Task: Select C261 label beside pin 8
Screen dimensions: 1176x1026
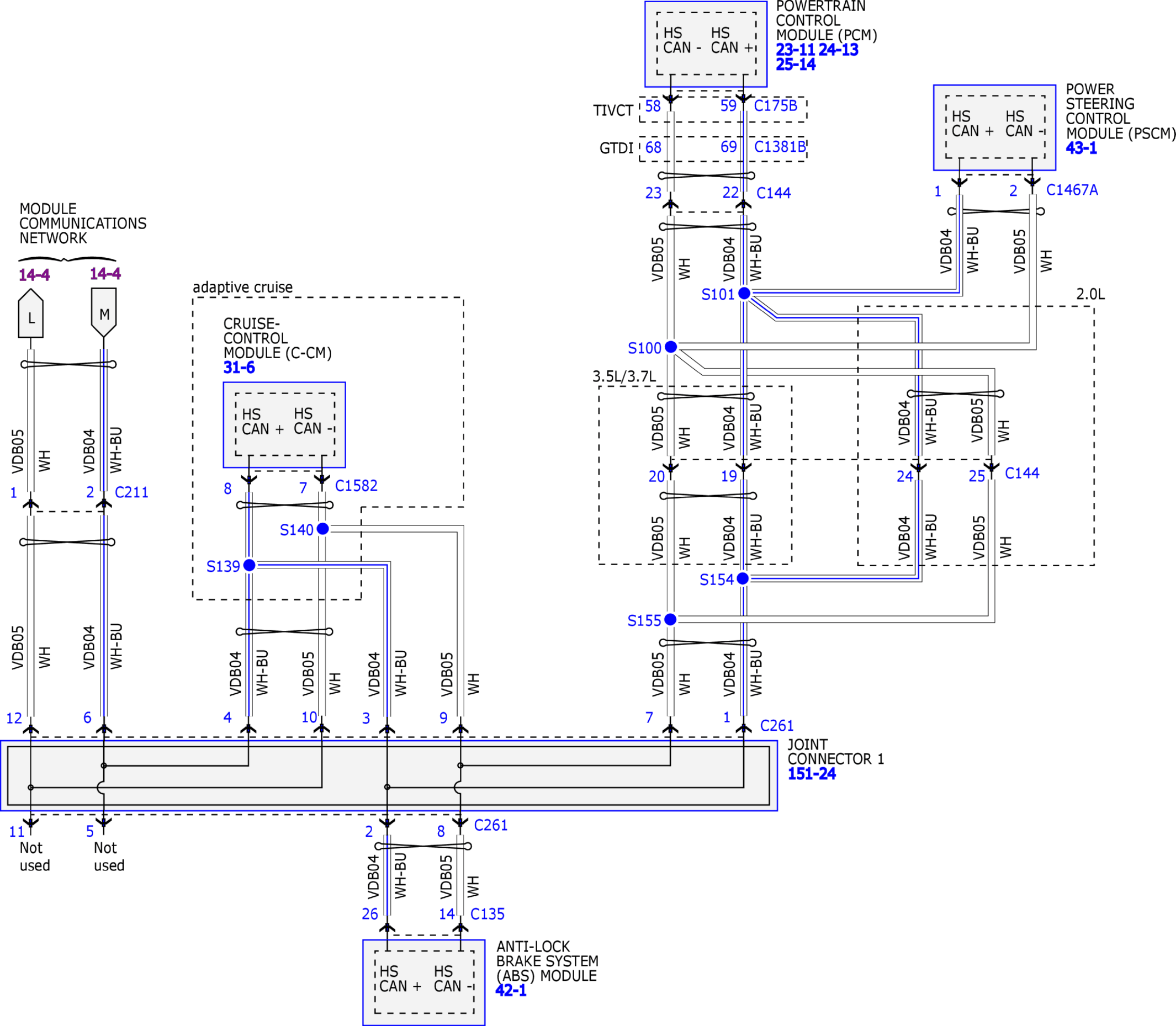Action: coord(491,825)
